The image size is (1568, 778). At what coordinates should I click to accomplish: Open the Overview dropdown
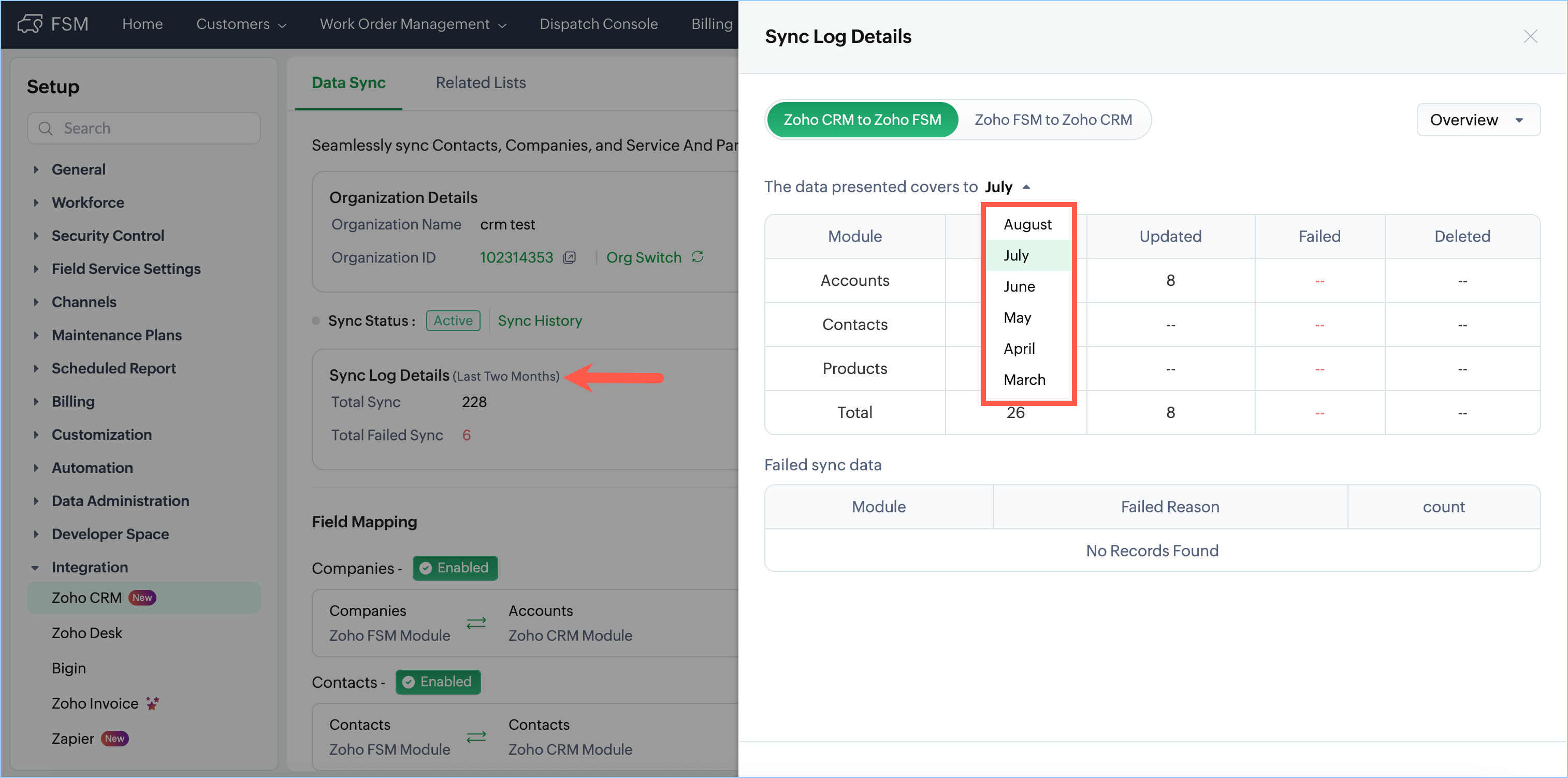click(x=1477, y=120)
